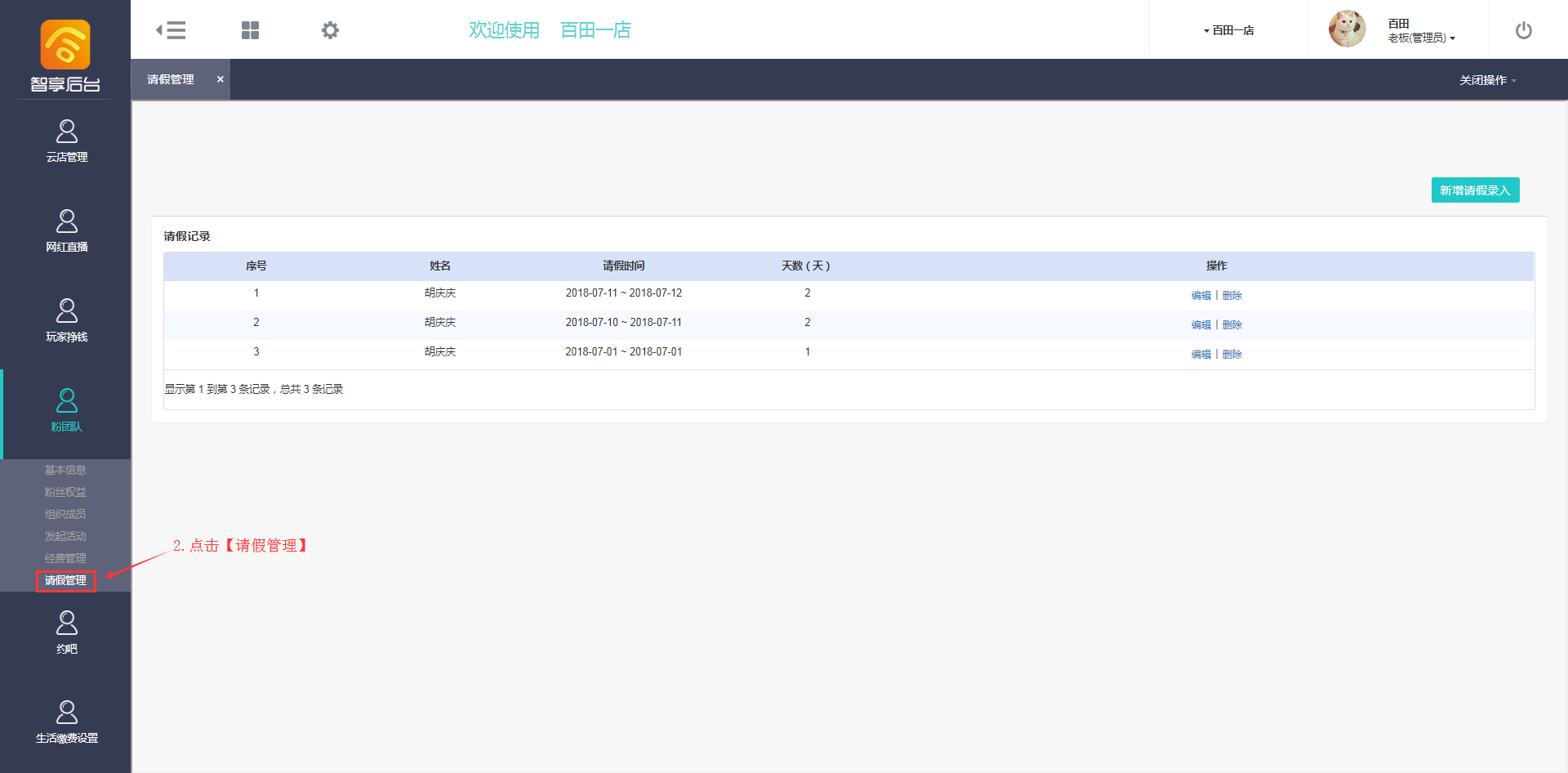The width and height of the screenshot is (1568, 773).
Task: Click the user avatar picture
Action: pos(1347,29)
